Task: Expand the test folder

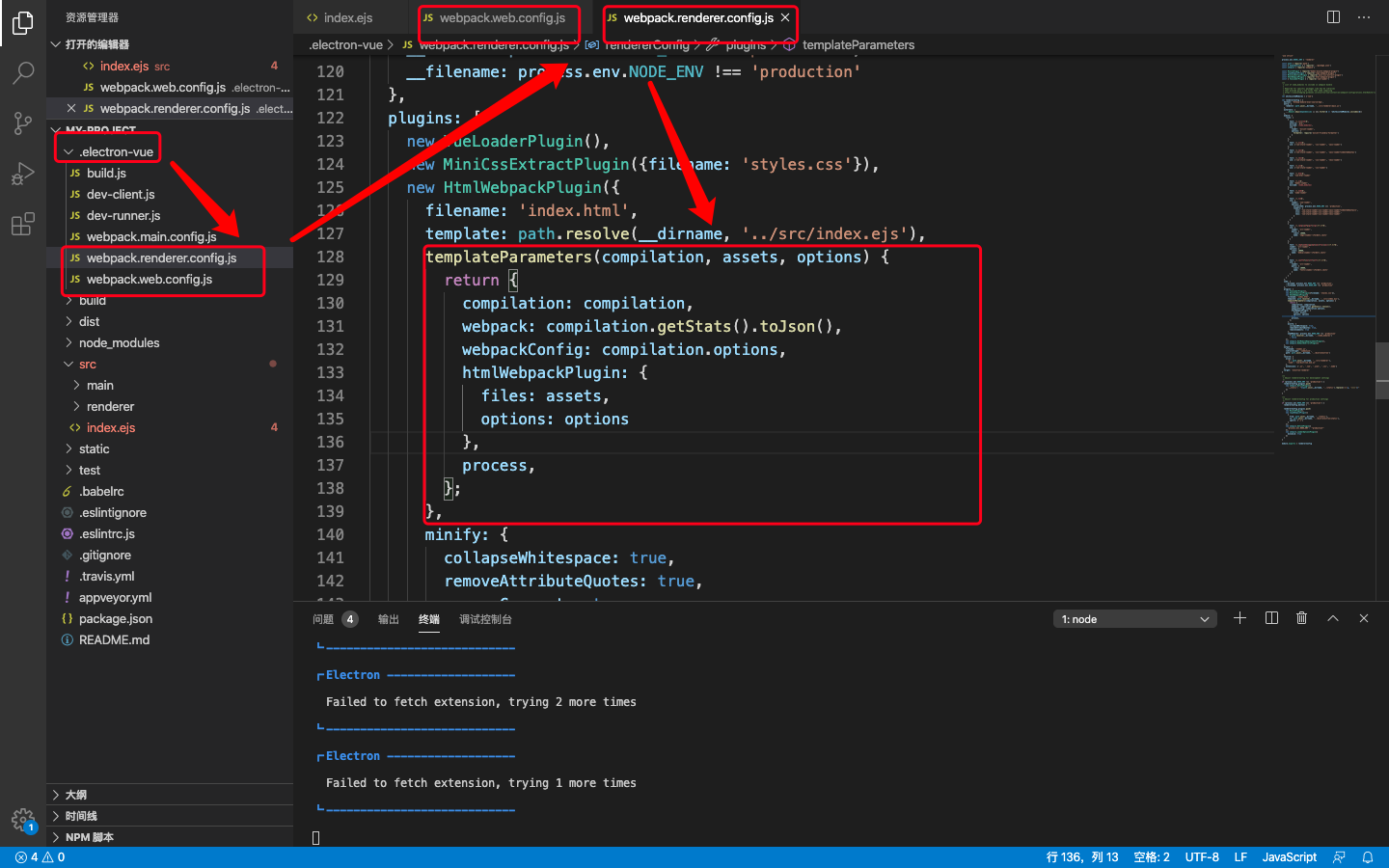Action: [x=170, y=470]
